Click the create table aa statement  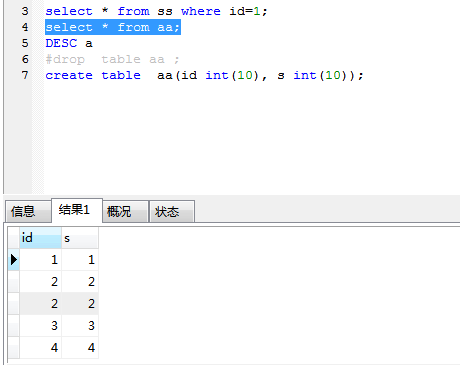click(x=204, y=75)
